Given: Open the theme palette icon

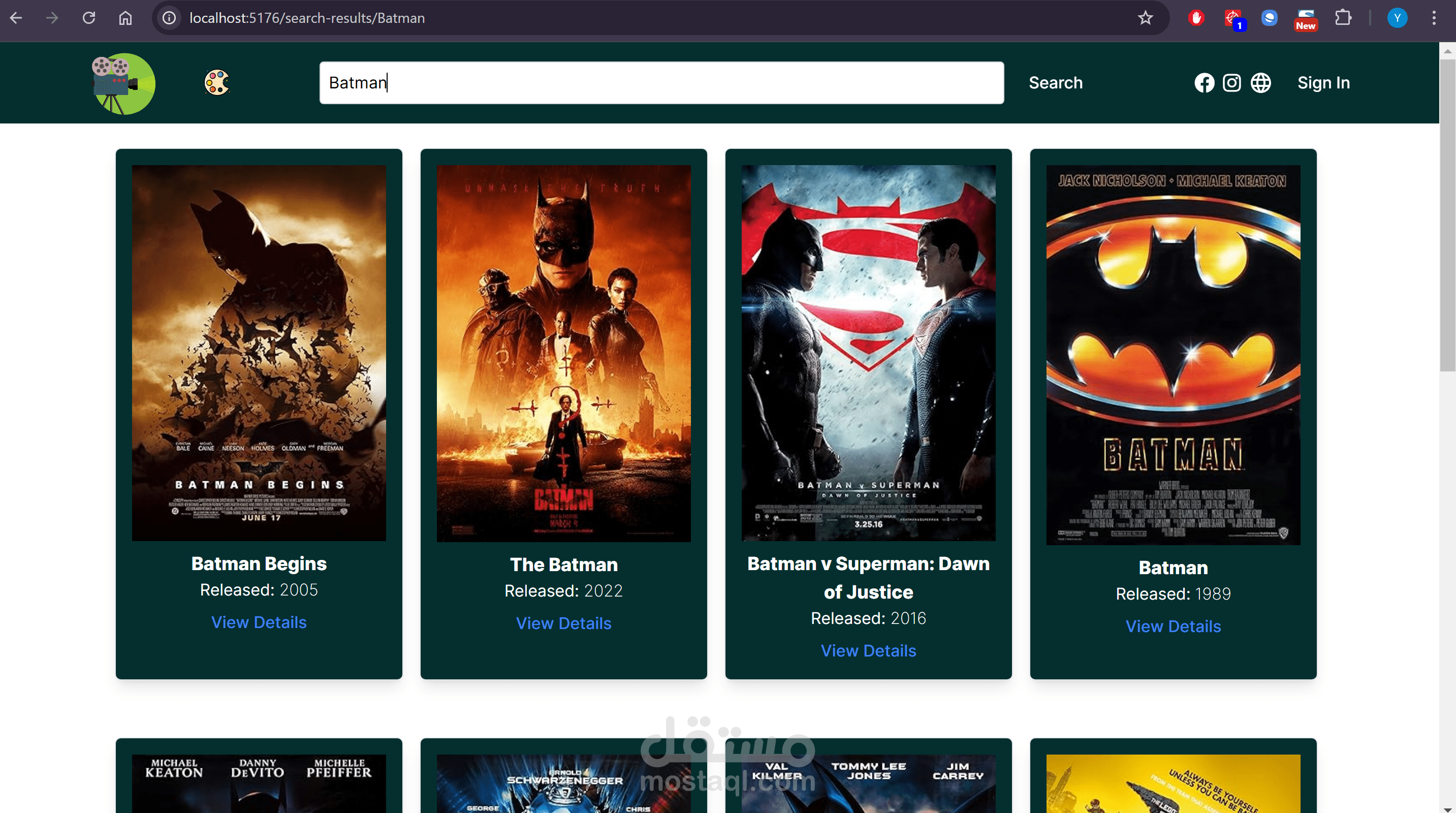Looking at the screenshot, I should tap(217, 82).
